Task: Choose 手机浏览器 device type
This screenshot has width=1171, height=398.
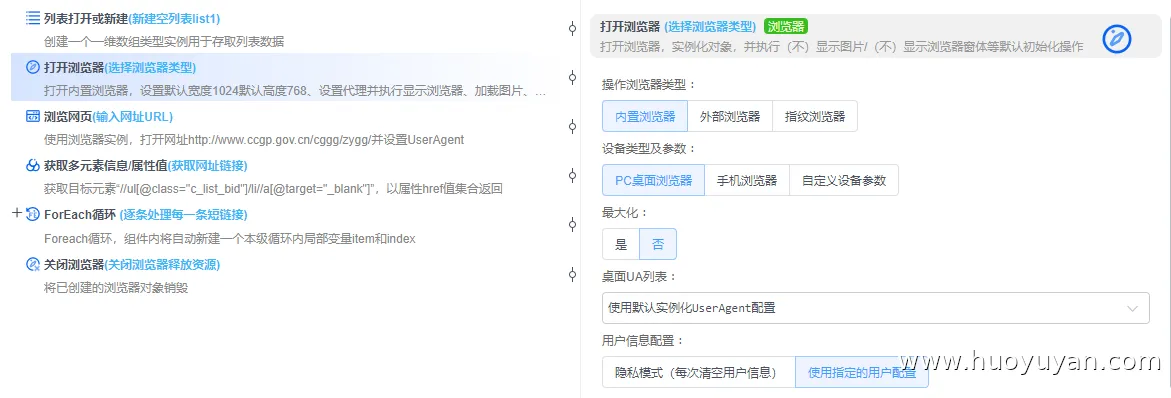Action: pos(747,180)
